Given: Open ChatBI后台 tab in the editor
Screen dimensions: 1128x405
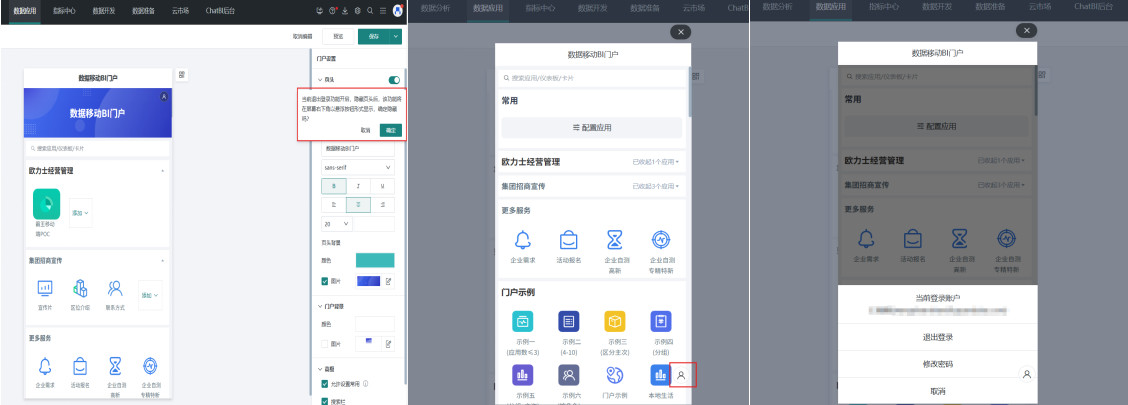Looking at the screenshot, I should 221,11.
